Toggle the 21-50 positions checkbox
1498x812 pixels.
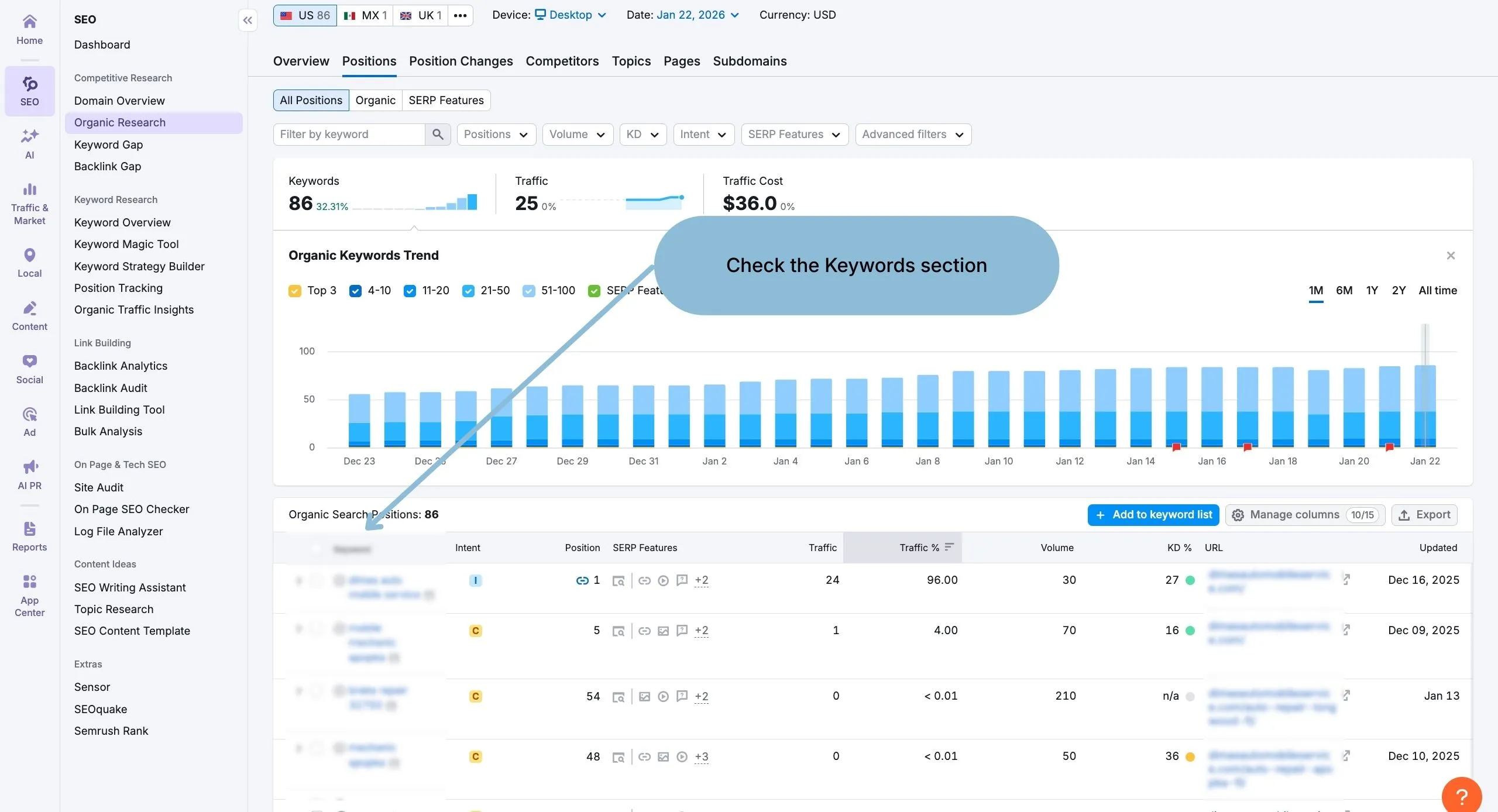468,291
